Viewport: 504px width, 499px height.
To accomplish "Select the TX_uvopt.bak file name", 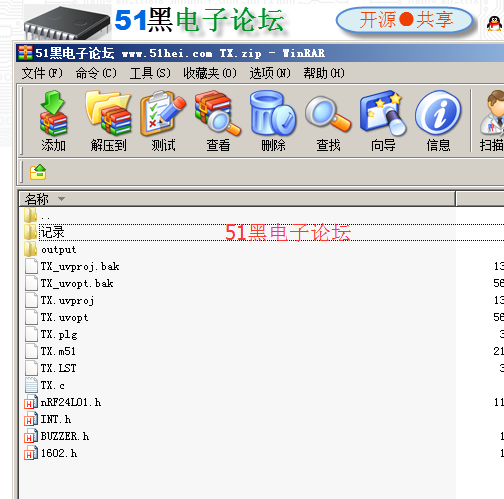I will 77,283.
